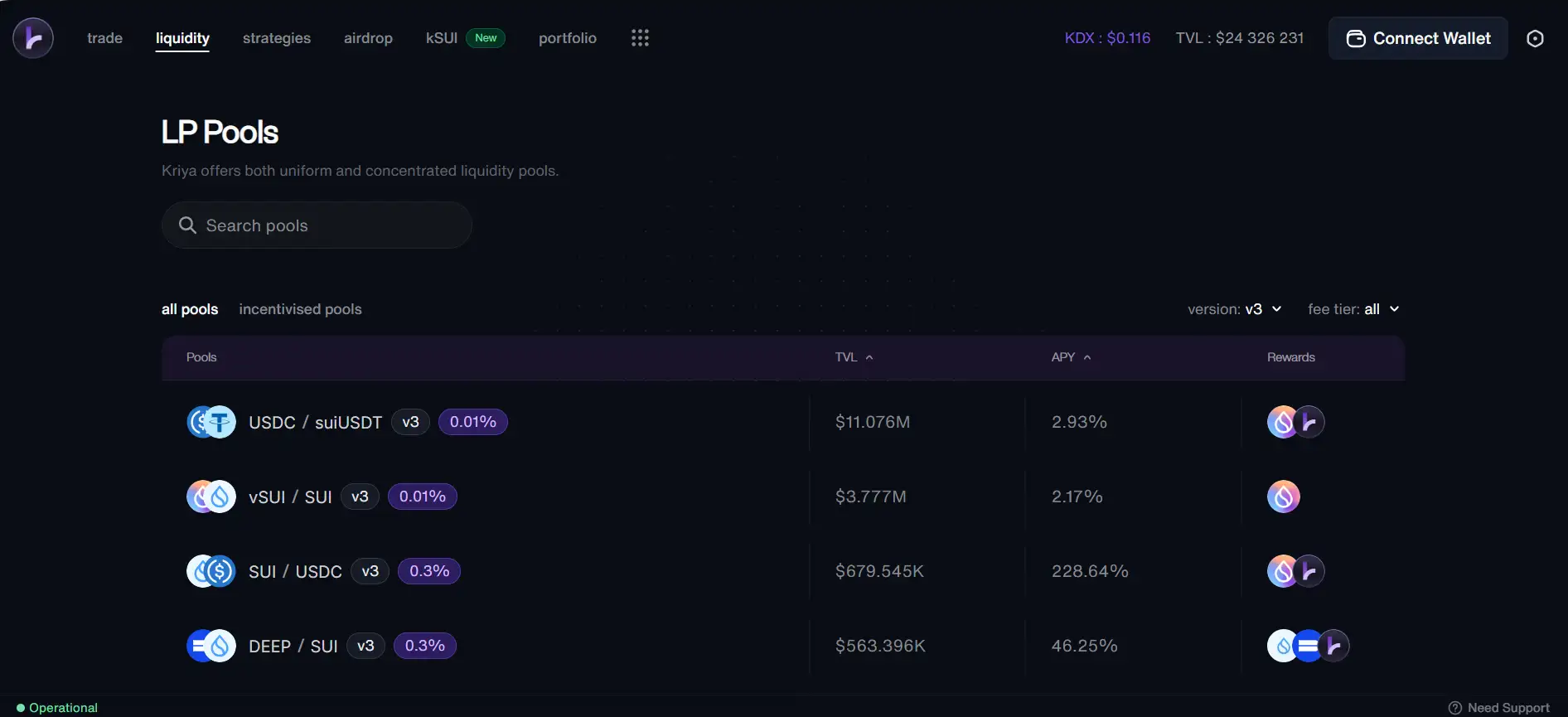
Task: Open the trade navigation tab
Action: 104,38
